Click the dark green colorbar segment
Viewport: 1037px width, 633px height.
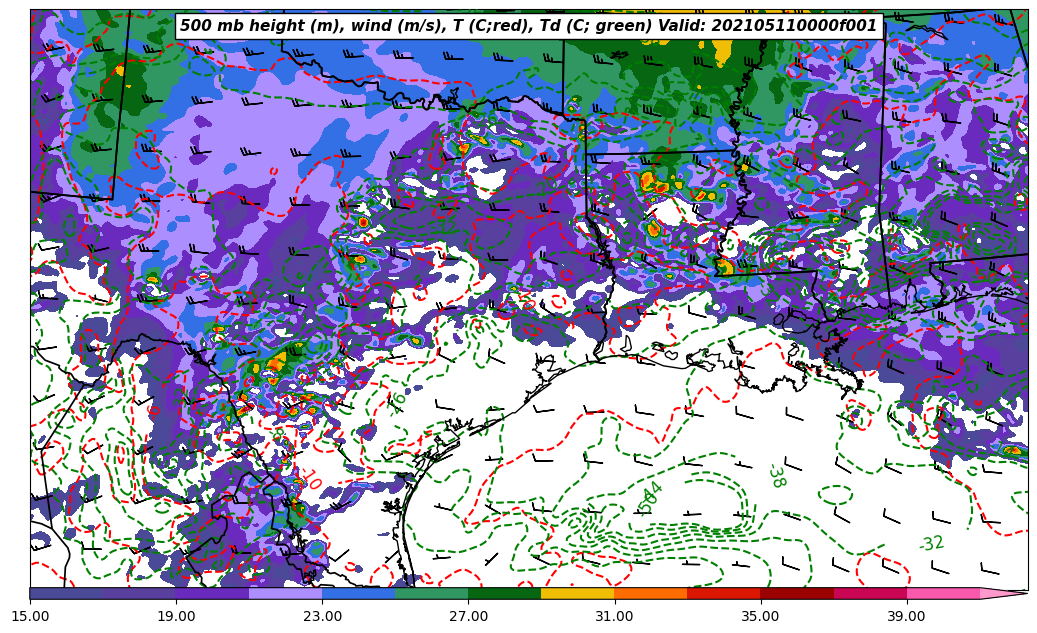tap(504, 593)
